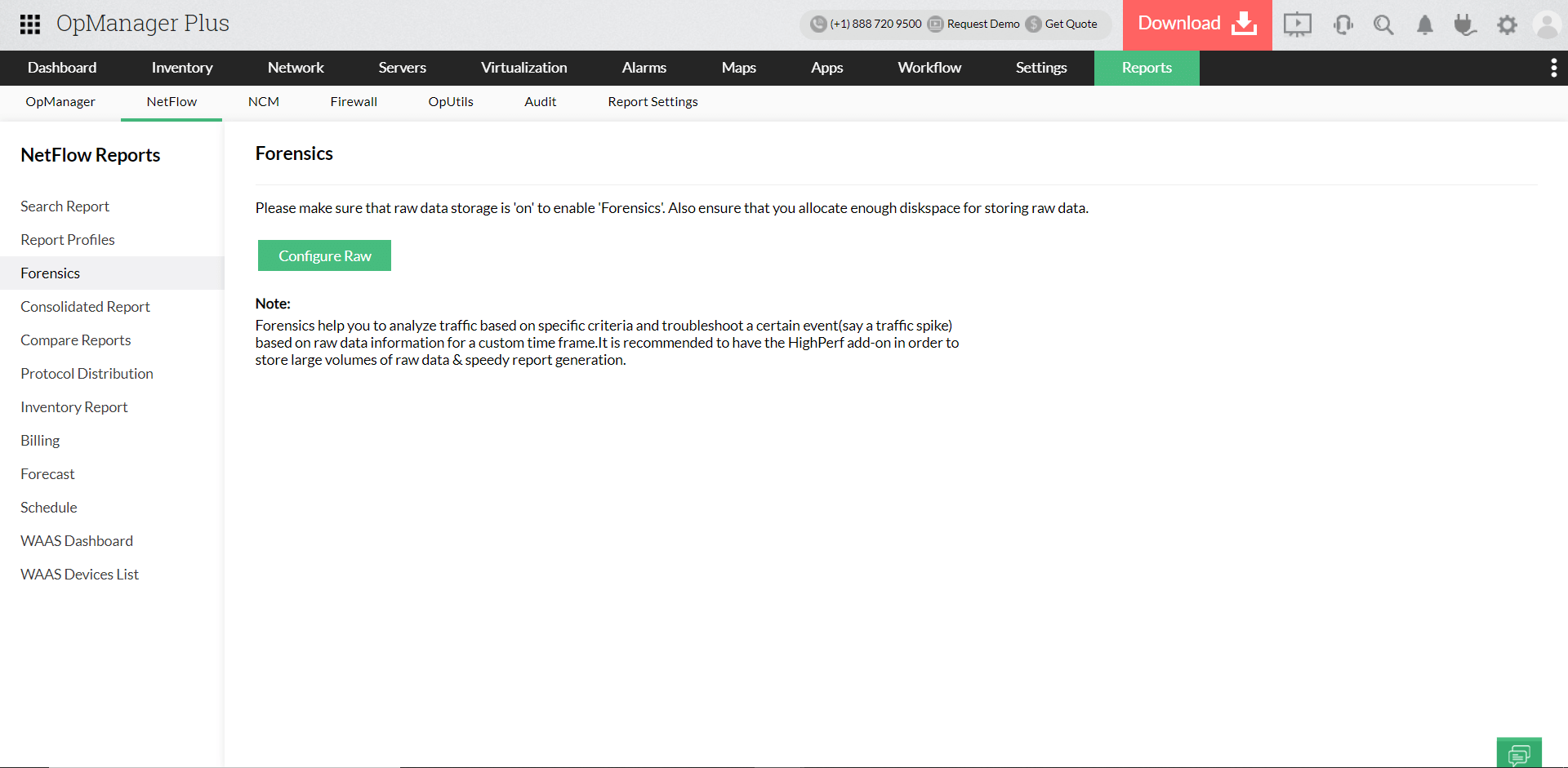Image resolution: width=1568 pixels, height=768 pixels.
Task: Select Forensics in the sidebar
Action: [x=112, y=273]
